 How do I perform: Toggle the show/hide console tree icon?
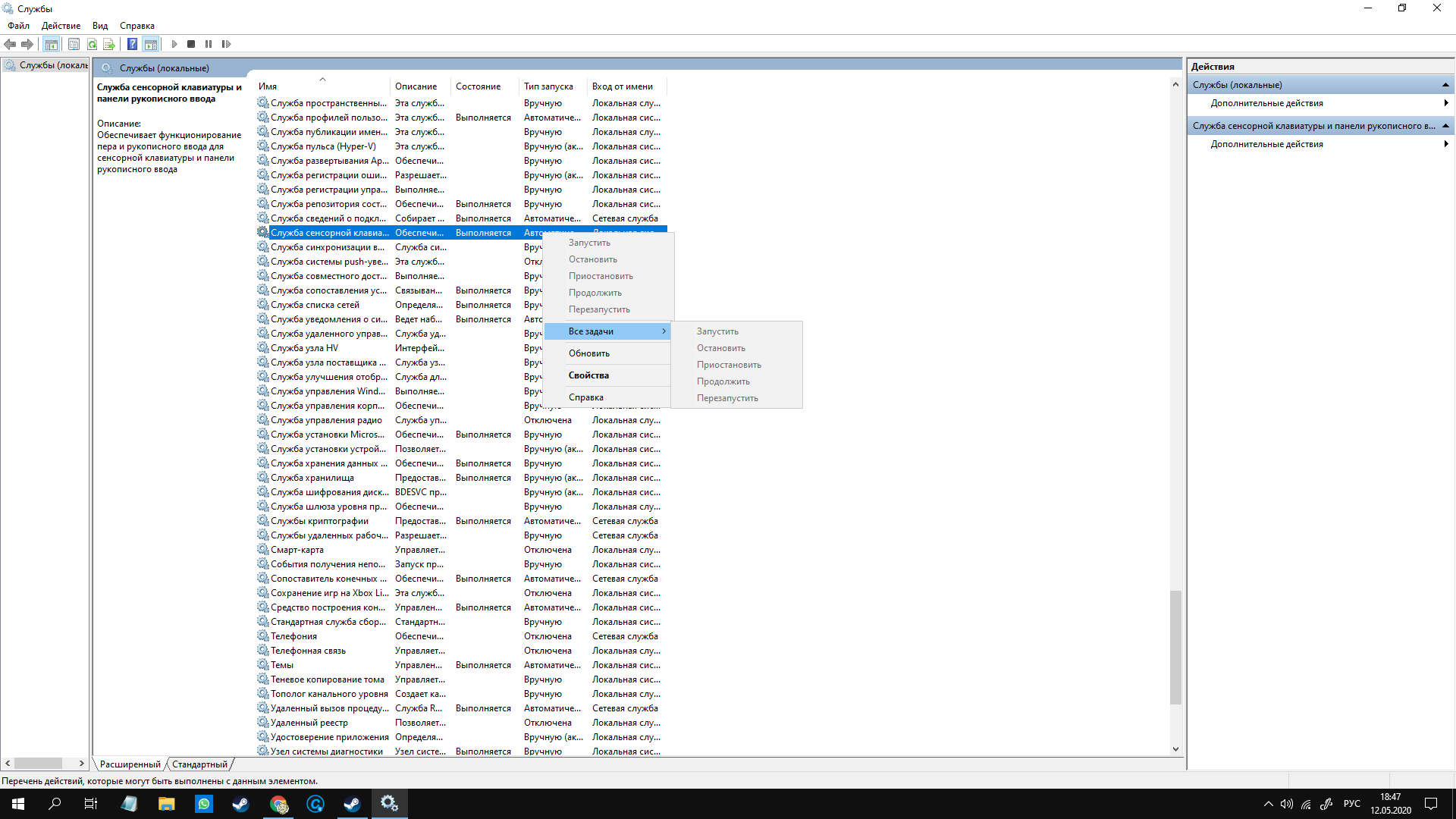[x=51, y=44]
